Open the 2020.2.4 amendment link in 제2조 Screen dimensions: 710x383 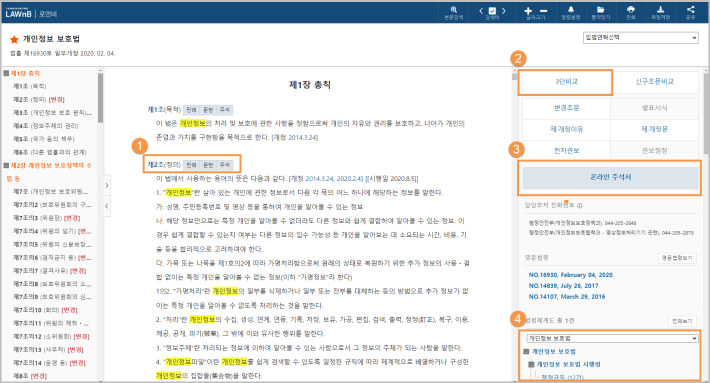[x=349, y=178]
